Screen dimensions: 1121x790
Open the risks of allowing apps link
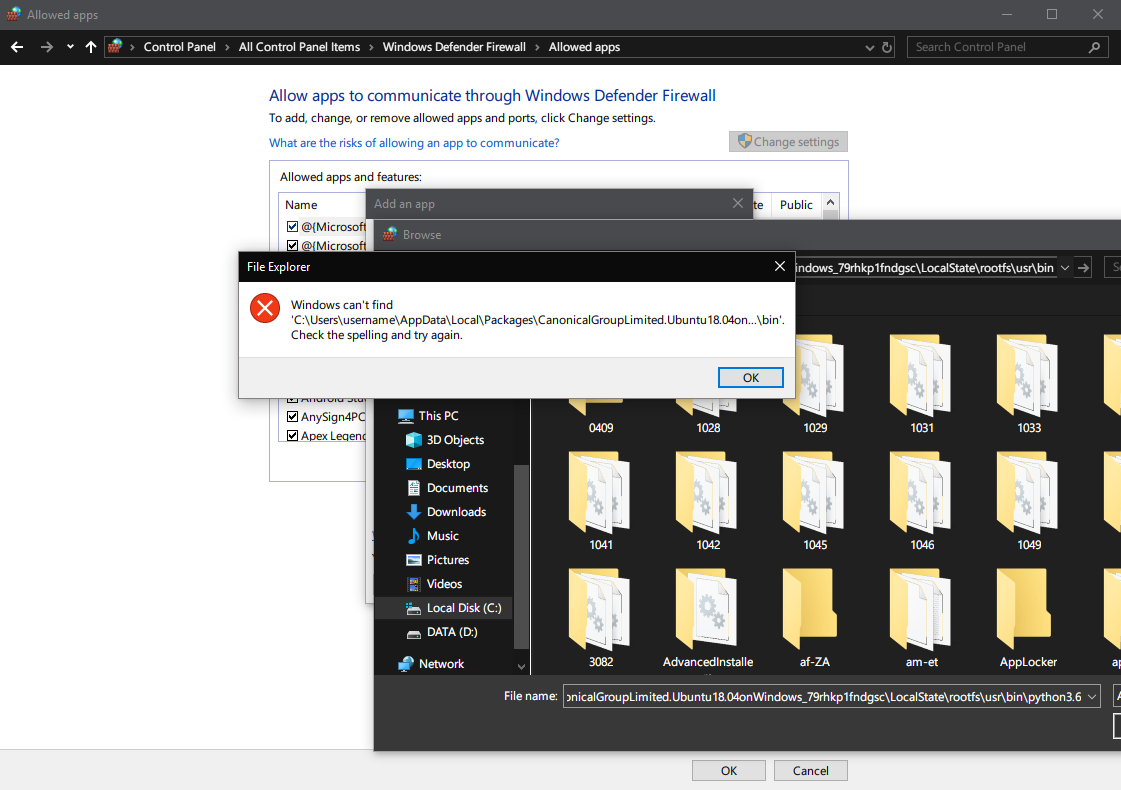pos(414,142)
